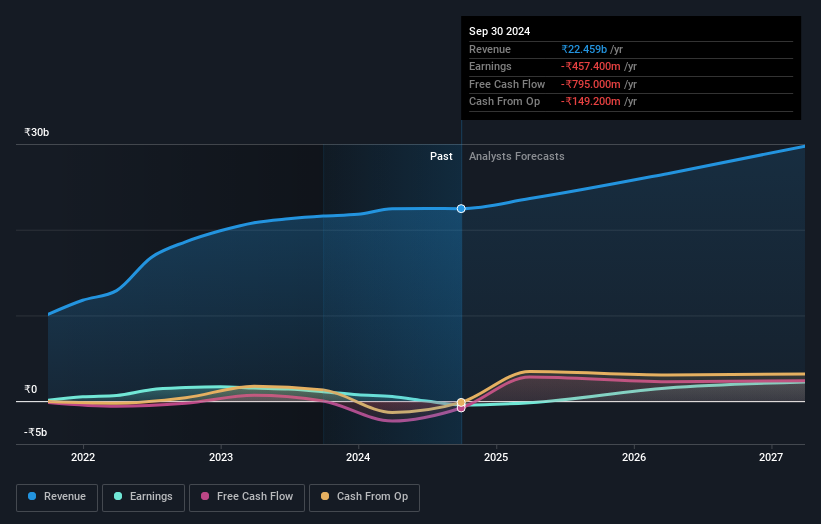Screen dimensions: 821x524
Task: Click the Sep 30 2024 tooltip date
Action: (x=500, y=31)
